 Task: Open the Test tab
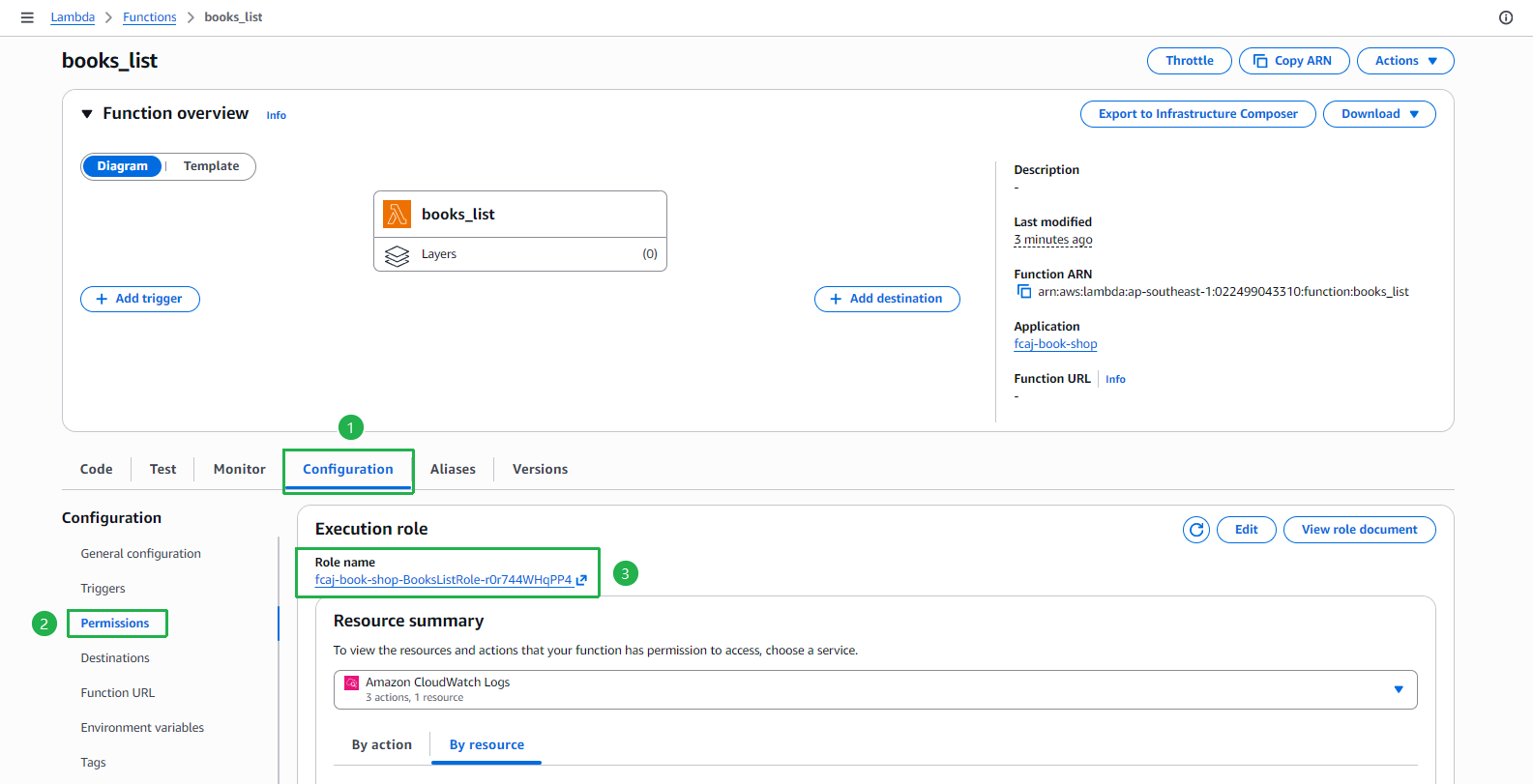click(162, 469)
